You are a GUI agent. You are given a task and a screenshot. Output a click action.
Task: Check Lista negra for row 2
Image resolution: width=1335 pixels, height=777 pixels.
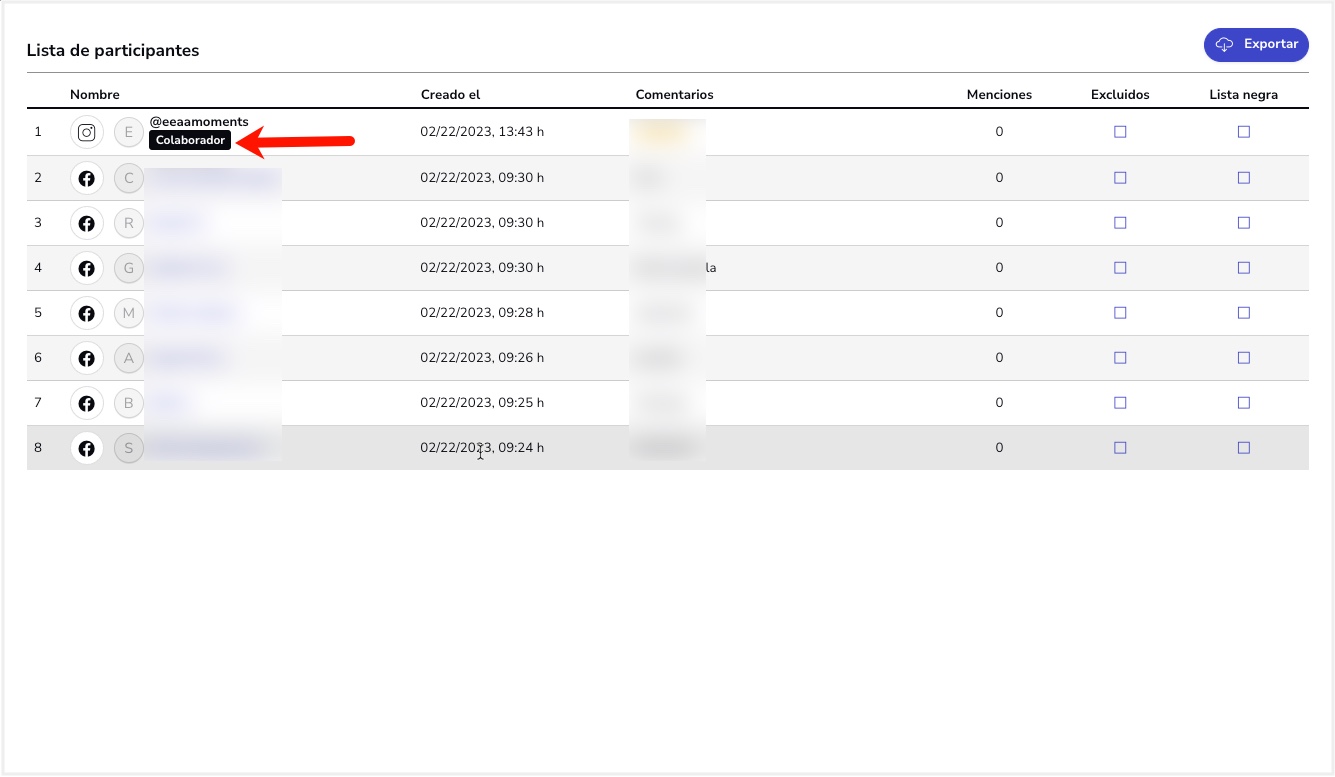pos(1244,178)
